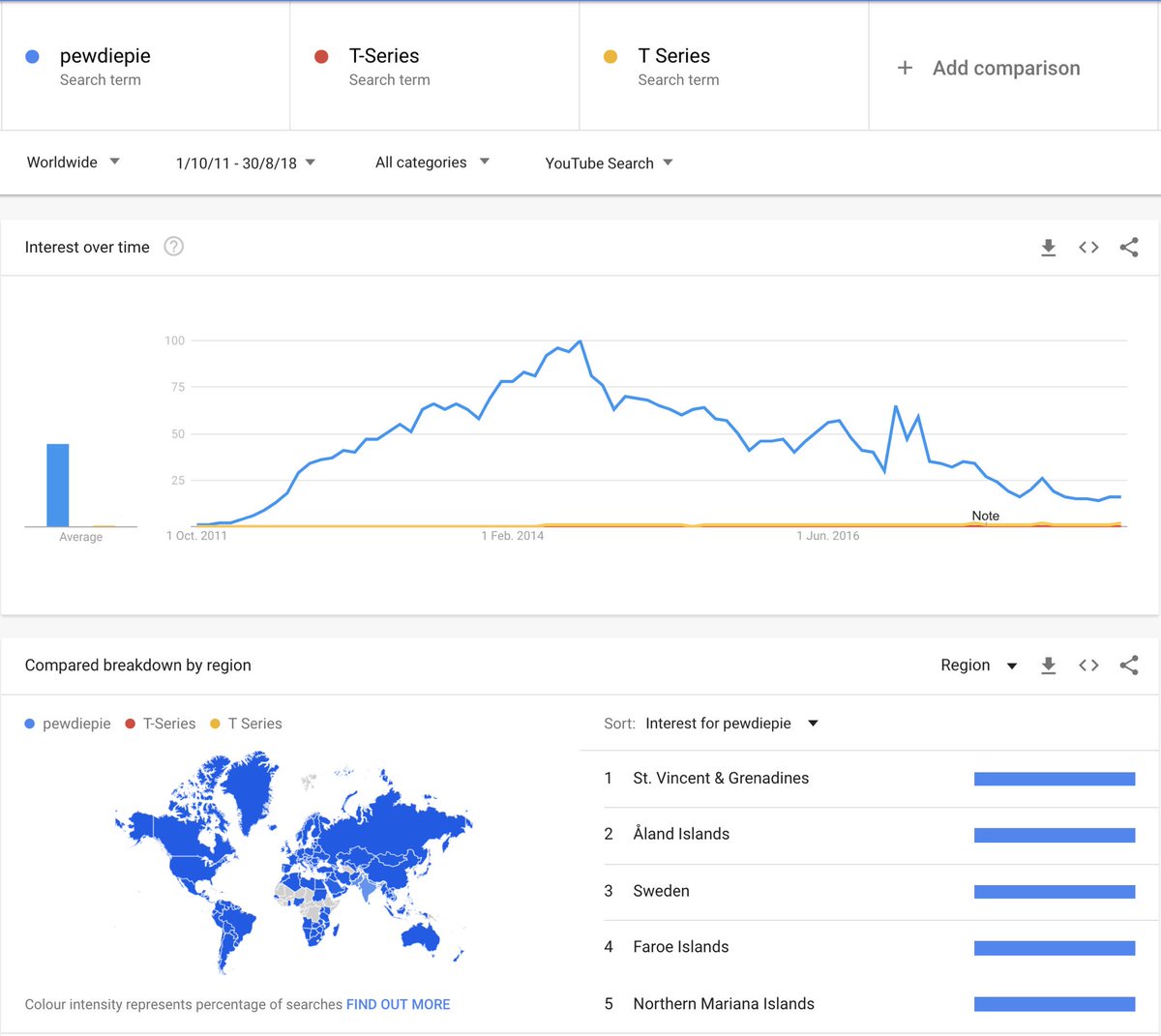Click the plus icon to add comparison
This screenshot has height=1036, width=1161.
(x=905, y=68)
